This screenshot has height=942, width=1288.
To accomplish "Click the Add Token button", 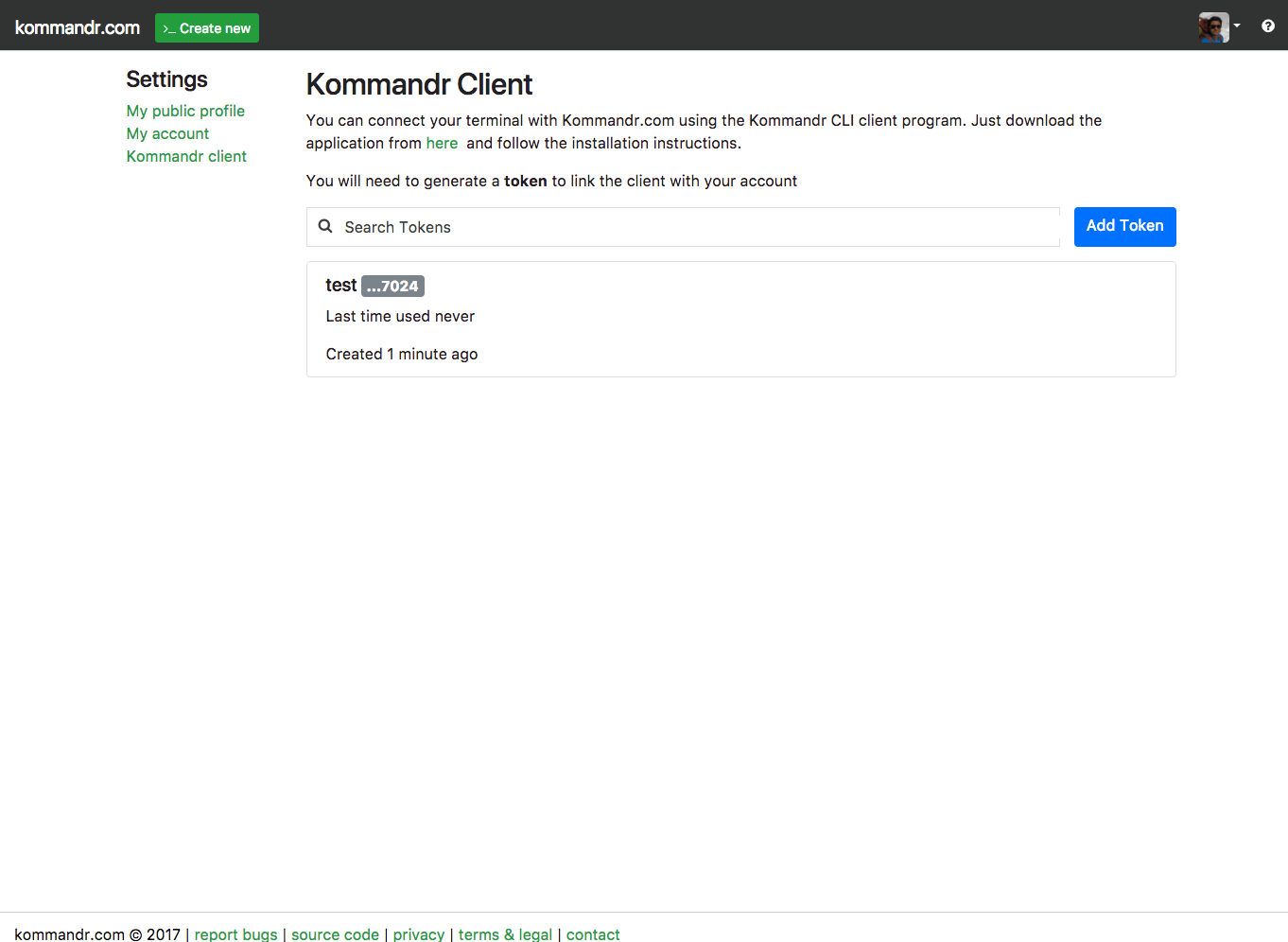I will 1124,226.
